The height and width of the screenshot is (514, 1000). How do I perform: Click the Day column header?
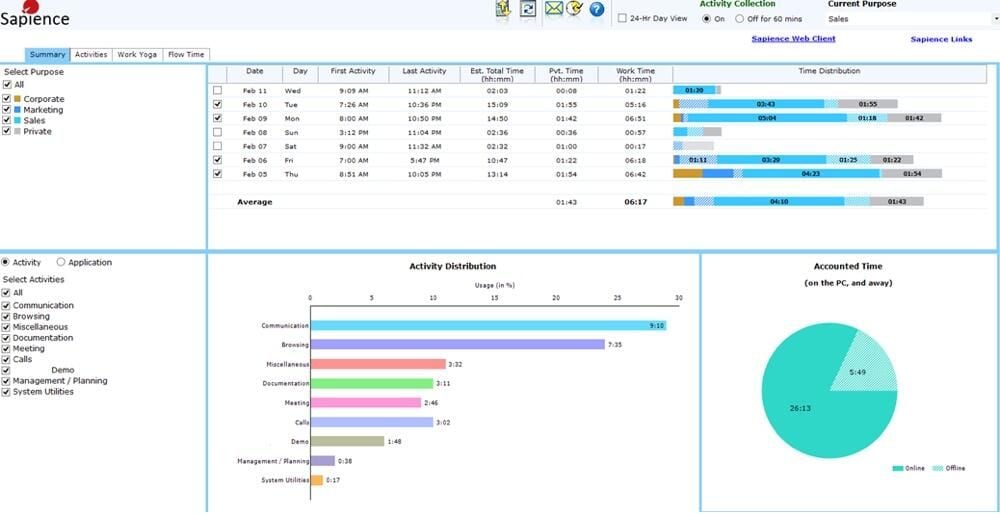coord(300,73)
